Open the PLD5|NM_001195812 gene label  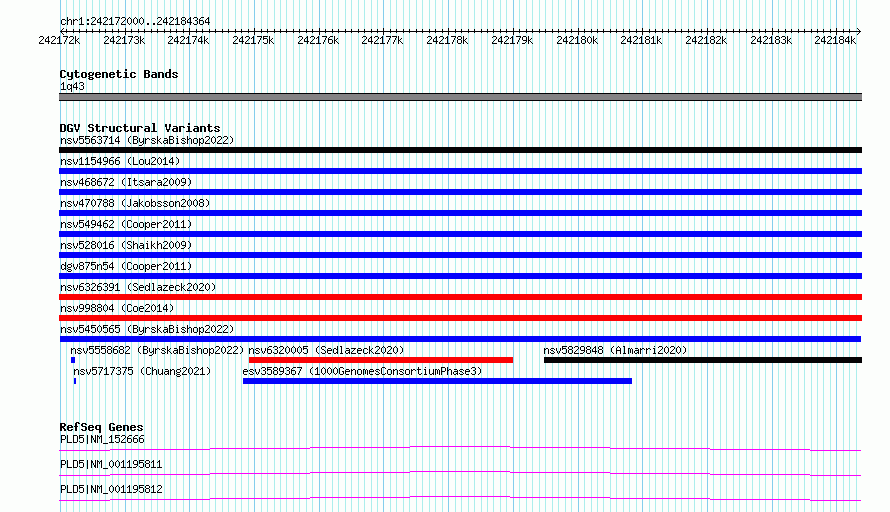click(x=111, y=489)
